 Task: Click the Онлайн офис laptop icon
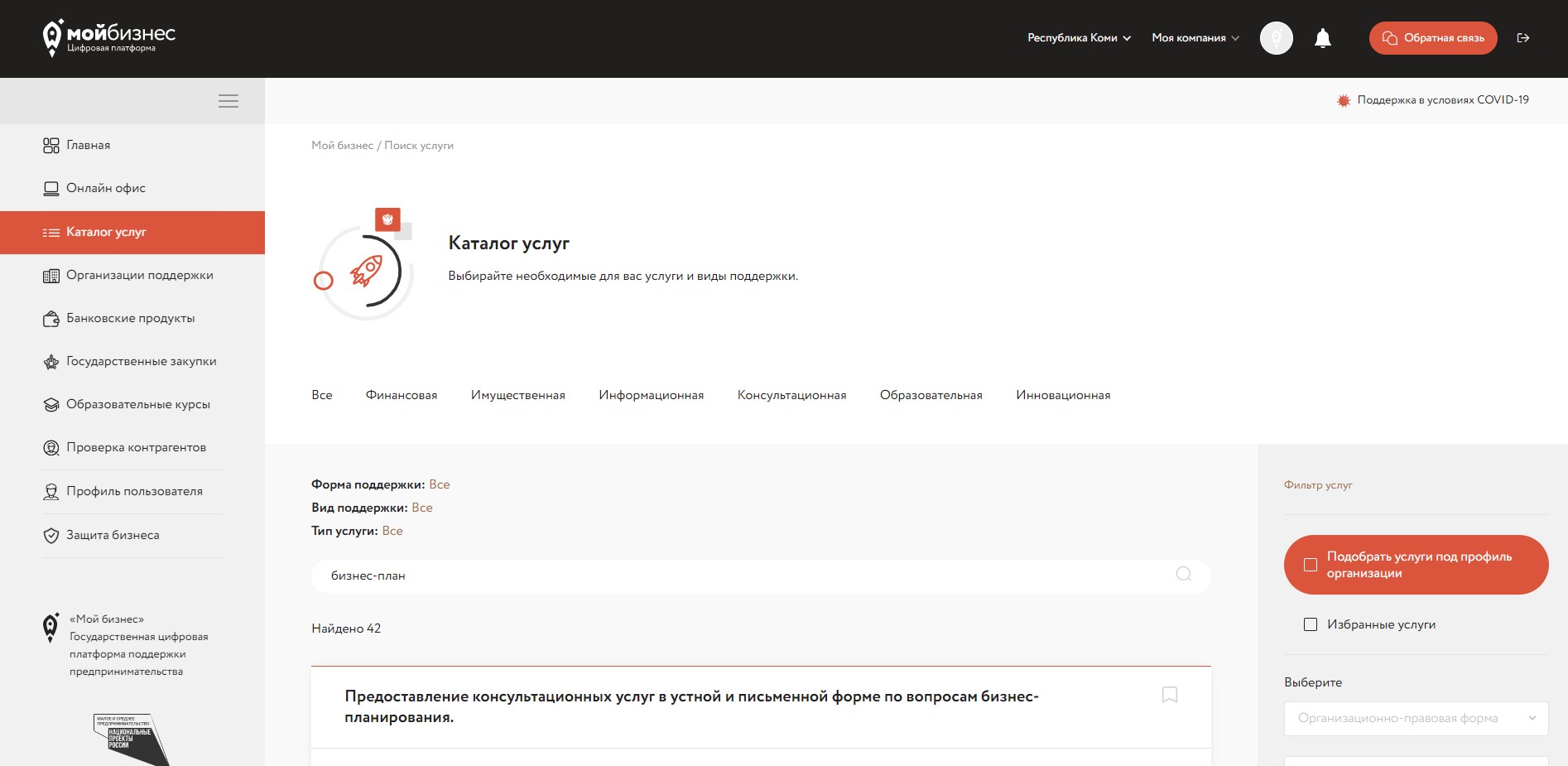(x=51, y=189)
